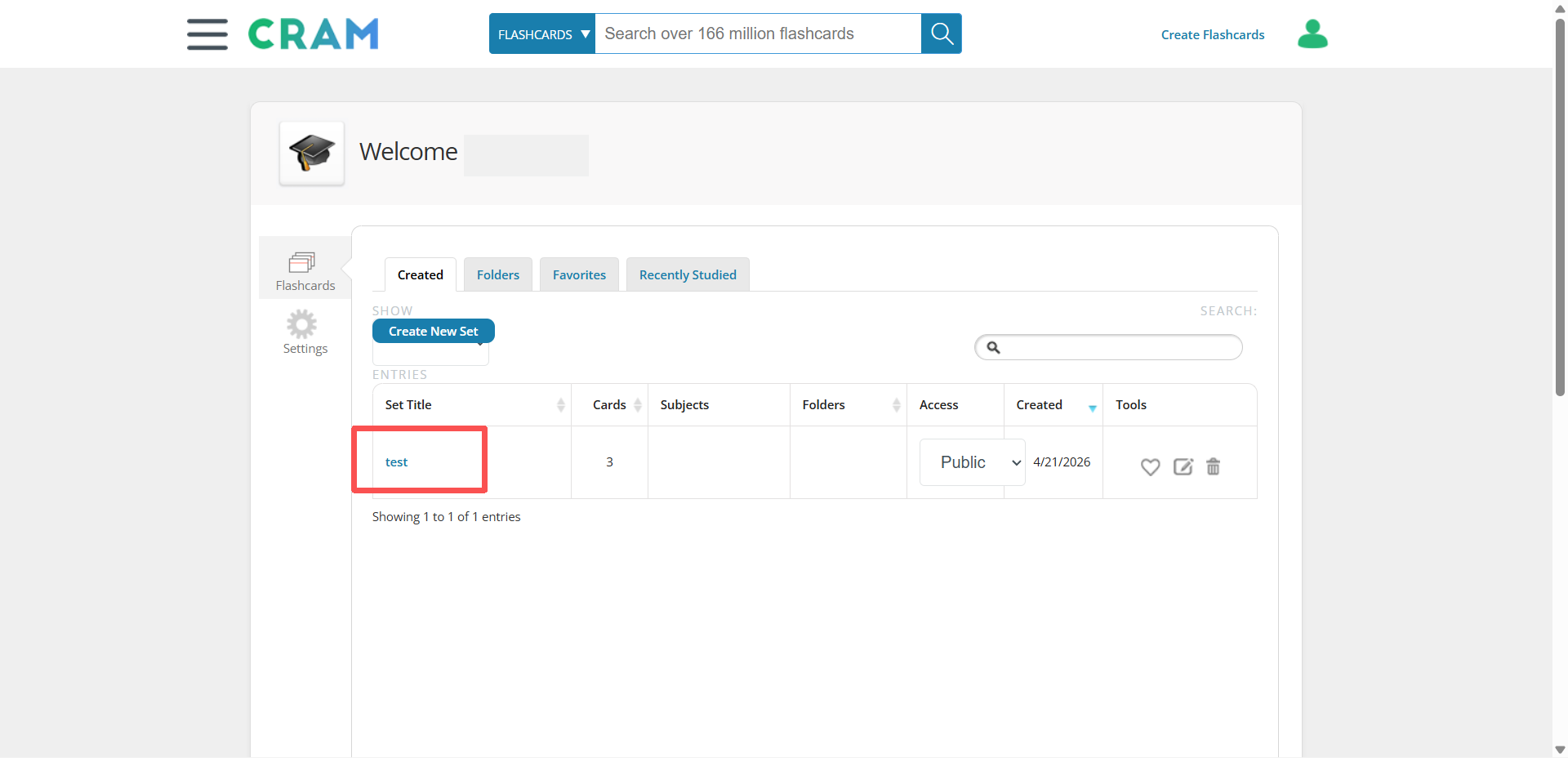This screenshot has height=758, width=1568.
Task: Focus the header flashcard search field
Action: click(758, 33)
